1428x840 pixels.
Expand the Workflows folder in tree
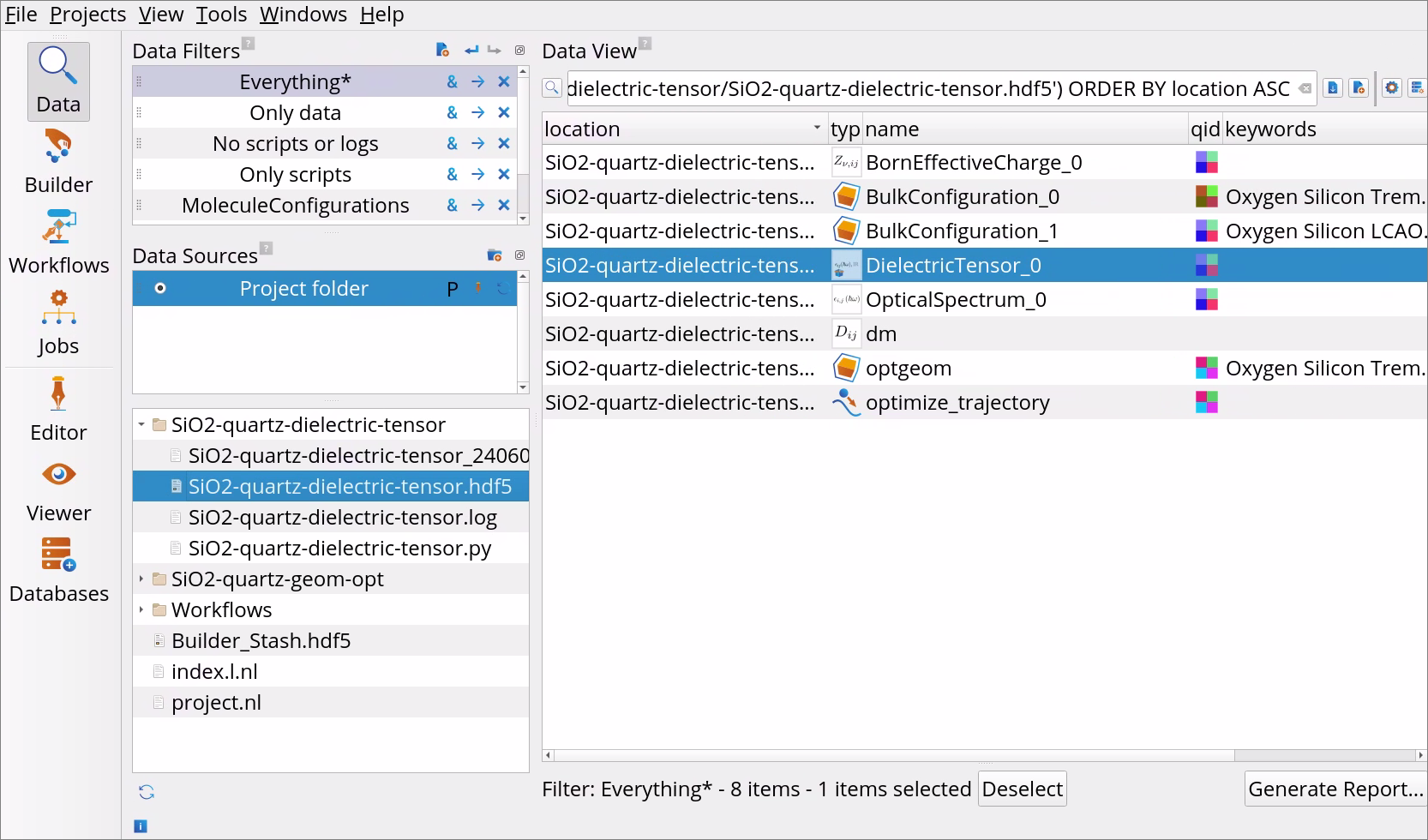141,610
